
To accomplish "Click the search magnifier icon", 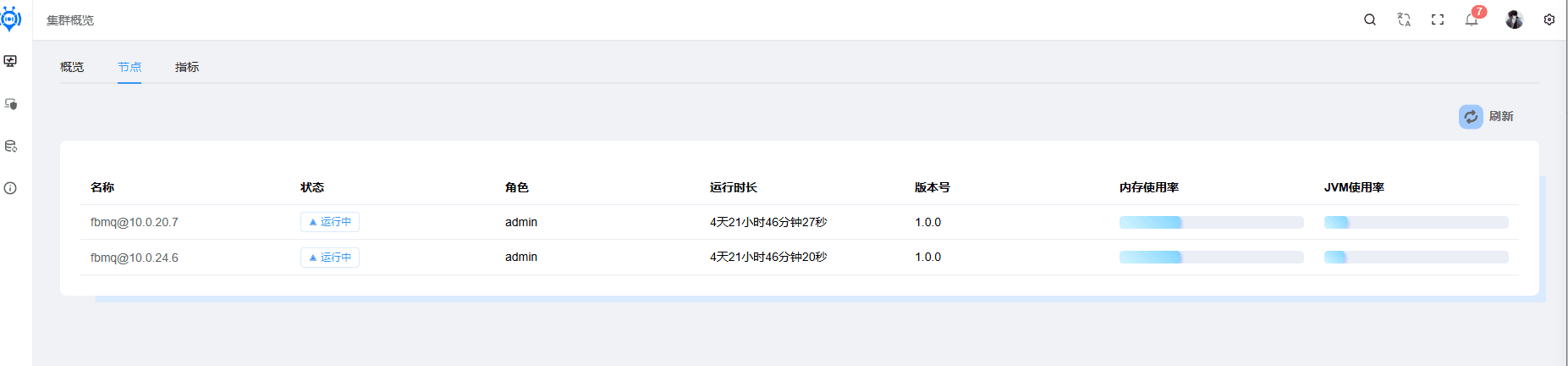I will 1370,19.
